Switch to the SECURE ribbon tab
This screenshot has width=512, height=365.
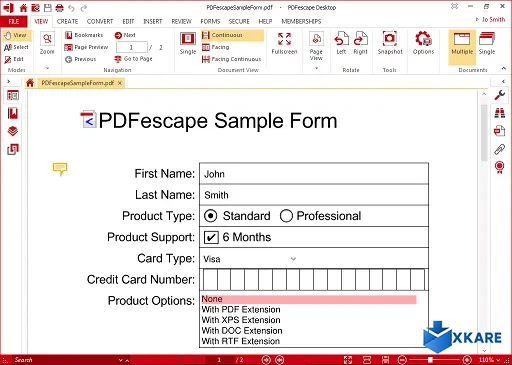[x=239, y=21]
